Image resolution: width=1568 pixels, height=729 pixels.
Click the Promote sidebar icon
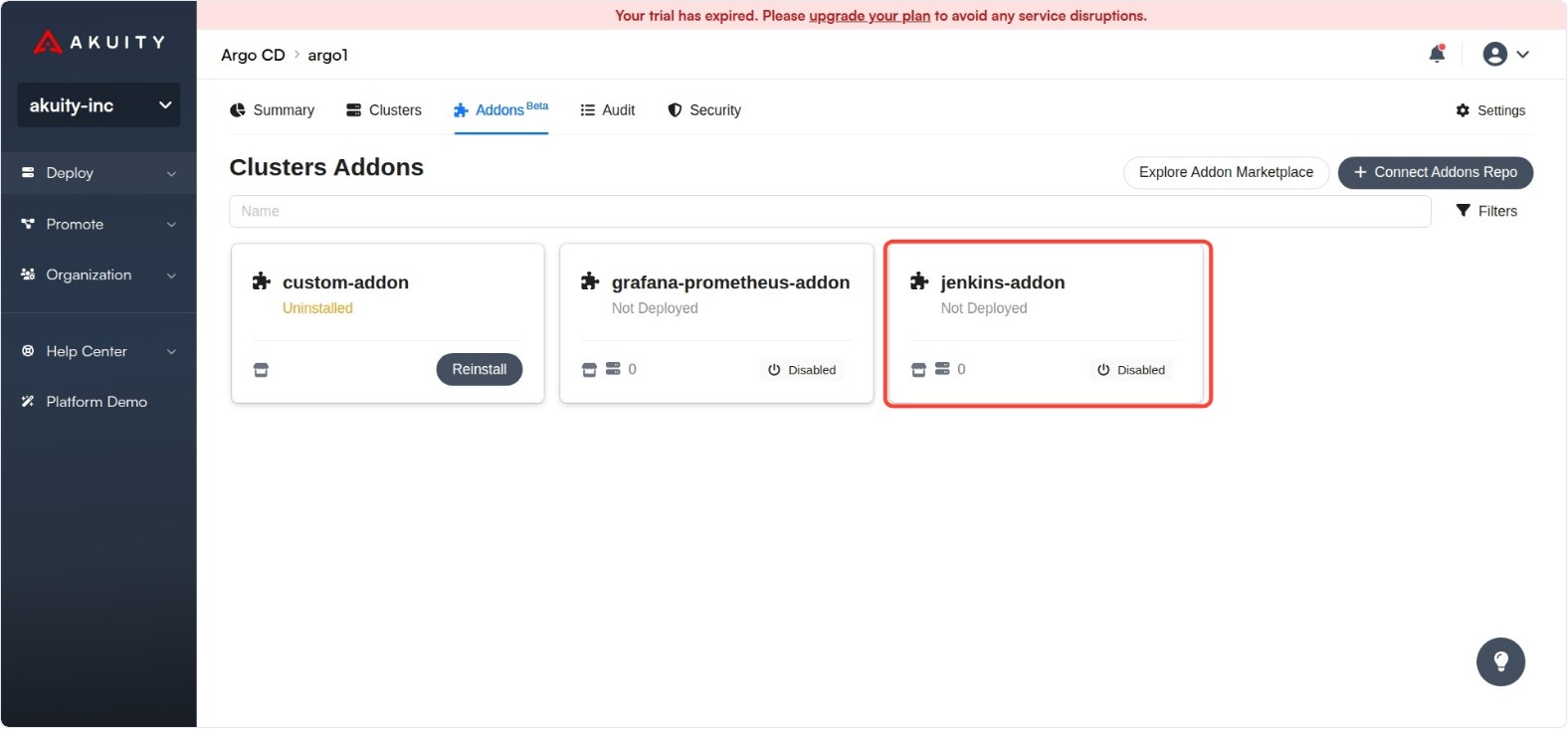28,224
